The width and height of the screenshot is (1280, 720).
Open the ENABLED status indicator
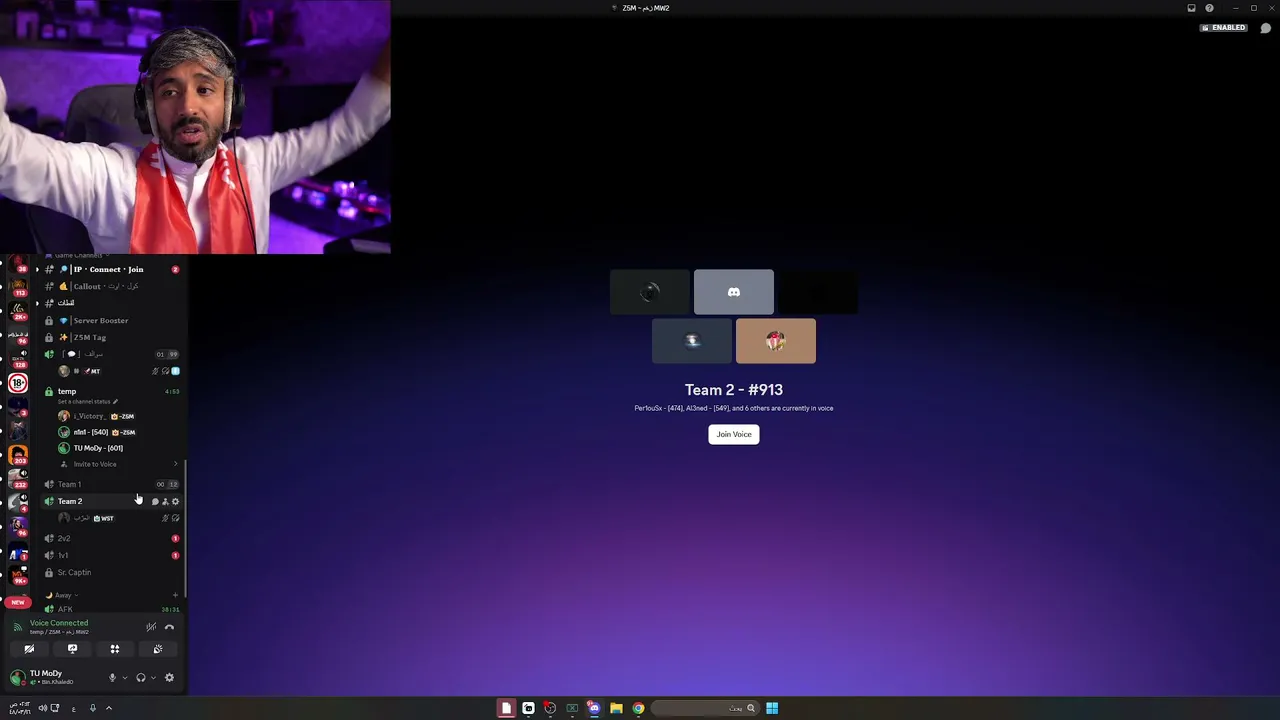[1223, 28]
